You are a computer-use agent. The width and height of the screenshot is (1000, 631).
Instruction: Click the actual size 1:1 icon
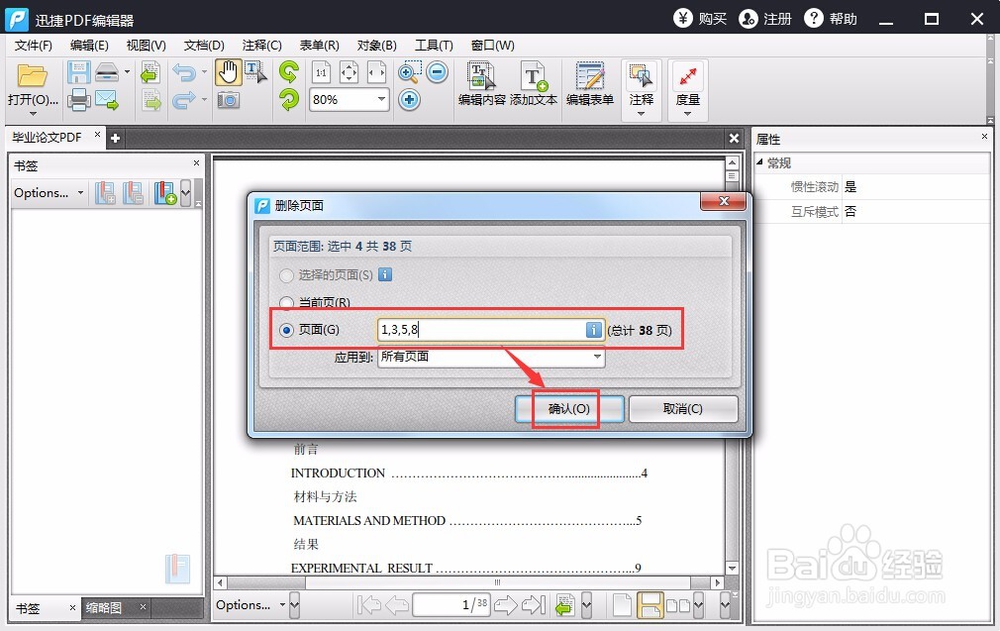(x=321, y=72)
